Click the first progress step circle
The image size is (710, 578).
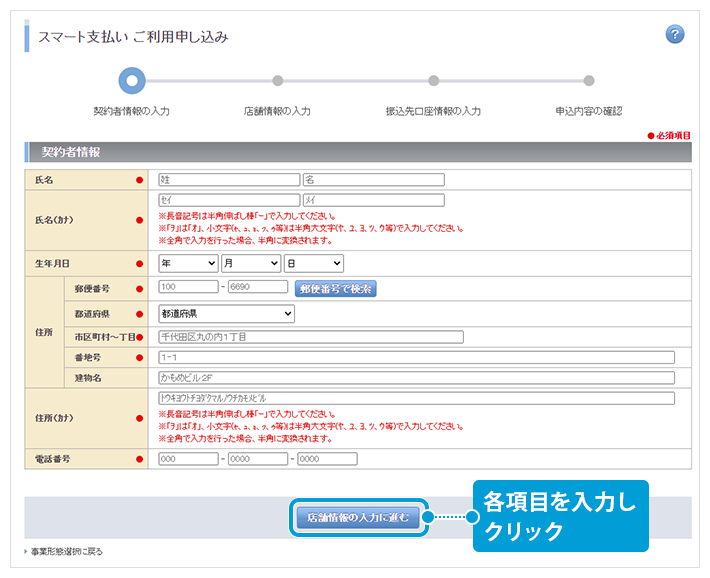[132, 81]
